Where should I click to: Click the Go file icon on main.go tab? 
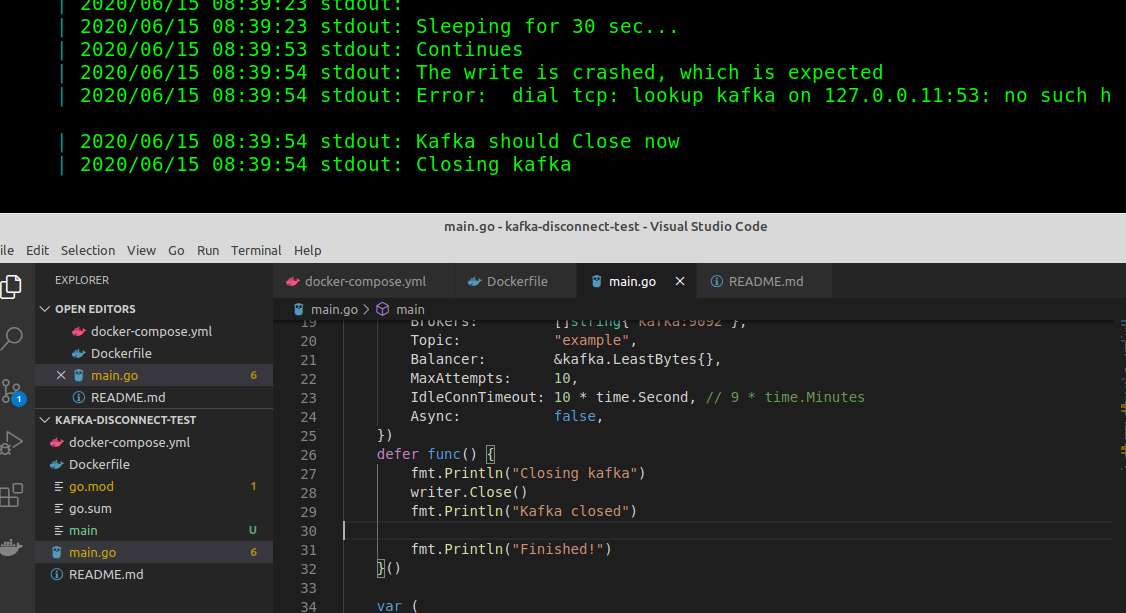[597, 281]
